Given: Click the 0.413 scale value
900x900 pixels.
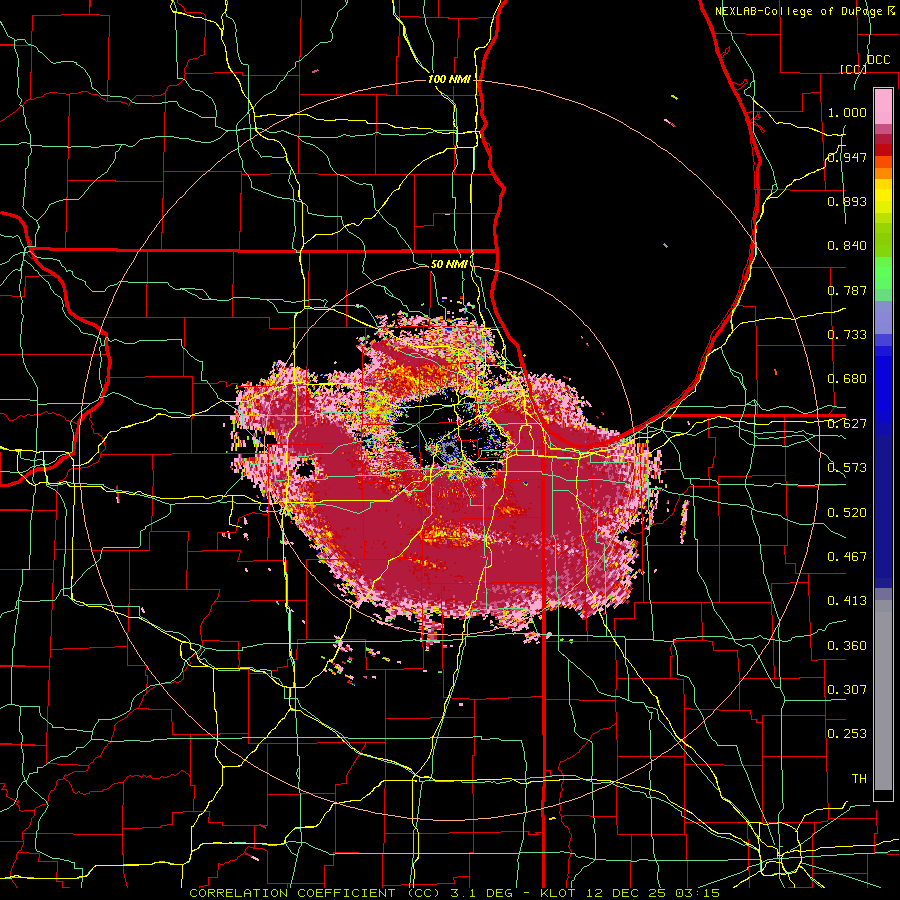Looking at the screenshot, I should pyautogui.click(x=847, y=601).
